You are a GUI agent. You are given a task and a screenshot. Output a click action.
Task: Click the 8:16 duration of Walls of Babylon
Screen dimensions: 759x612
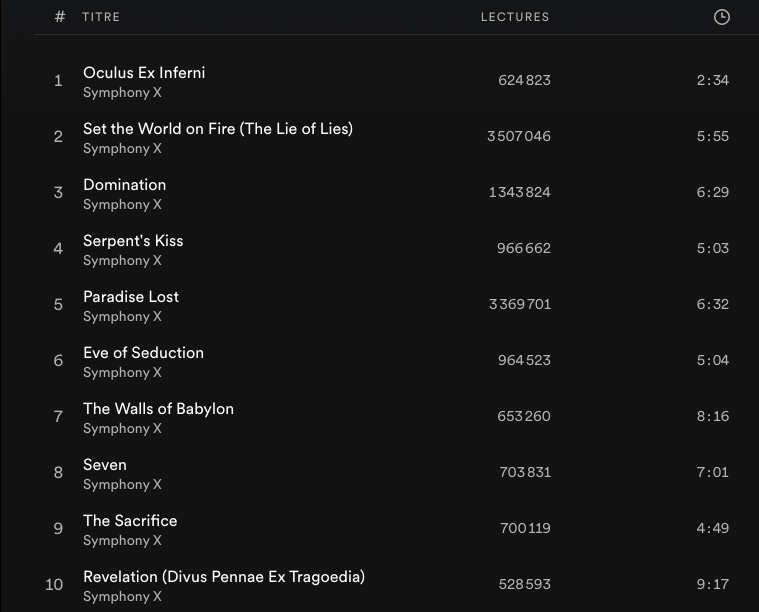pyautogui.click(x=712, y=416)
